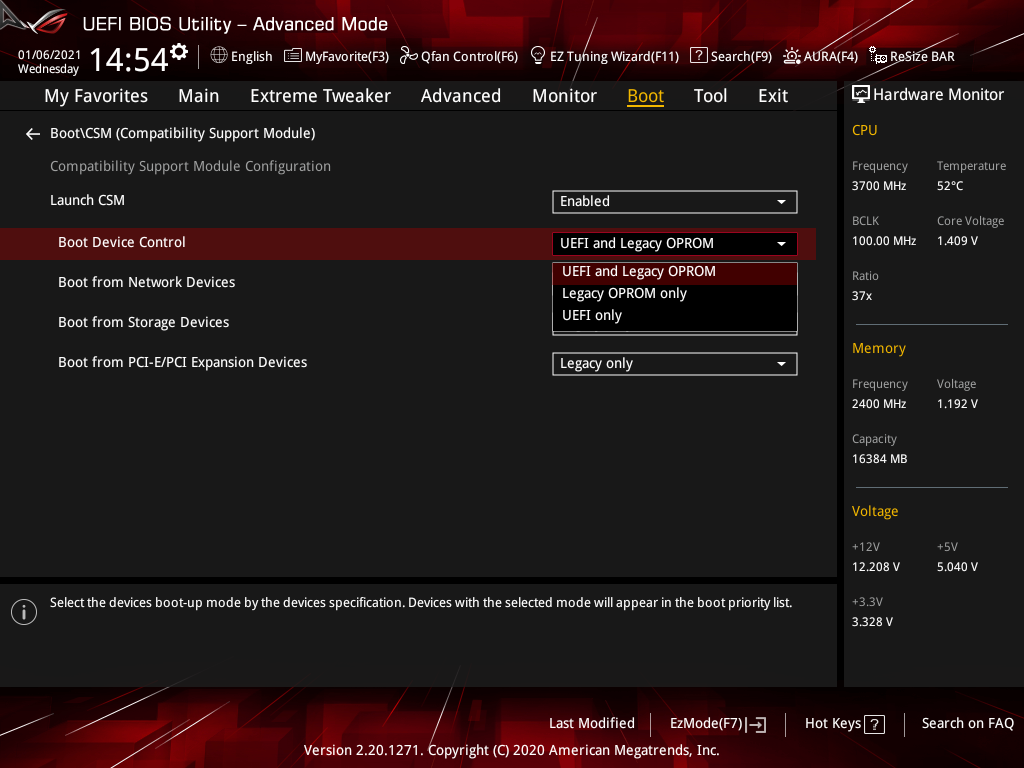Choose UEFI only option
The image size is (1024, 768).
(675, 315)
